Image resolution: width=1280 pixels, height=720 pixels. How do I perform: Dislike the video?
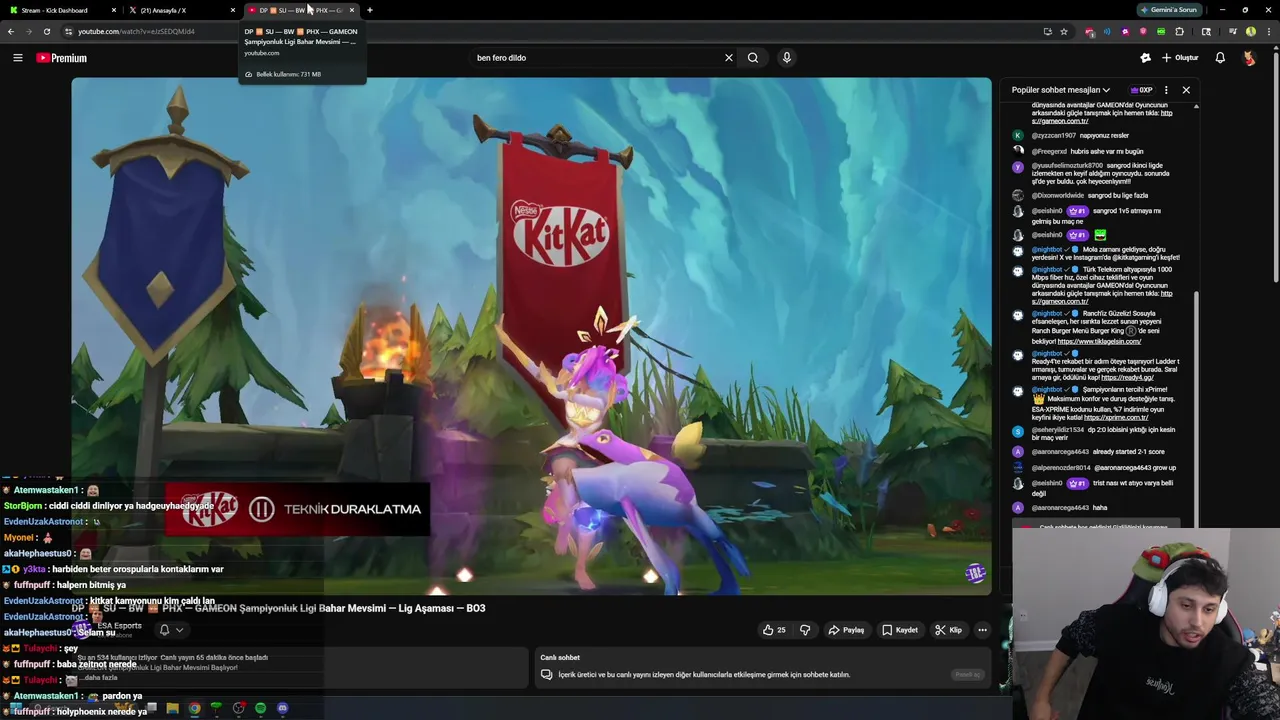tap(805, 630)
